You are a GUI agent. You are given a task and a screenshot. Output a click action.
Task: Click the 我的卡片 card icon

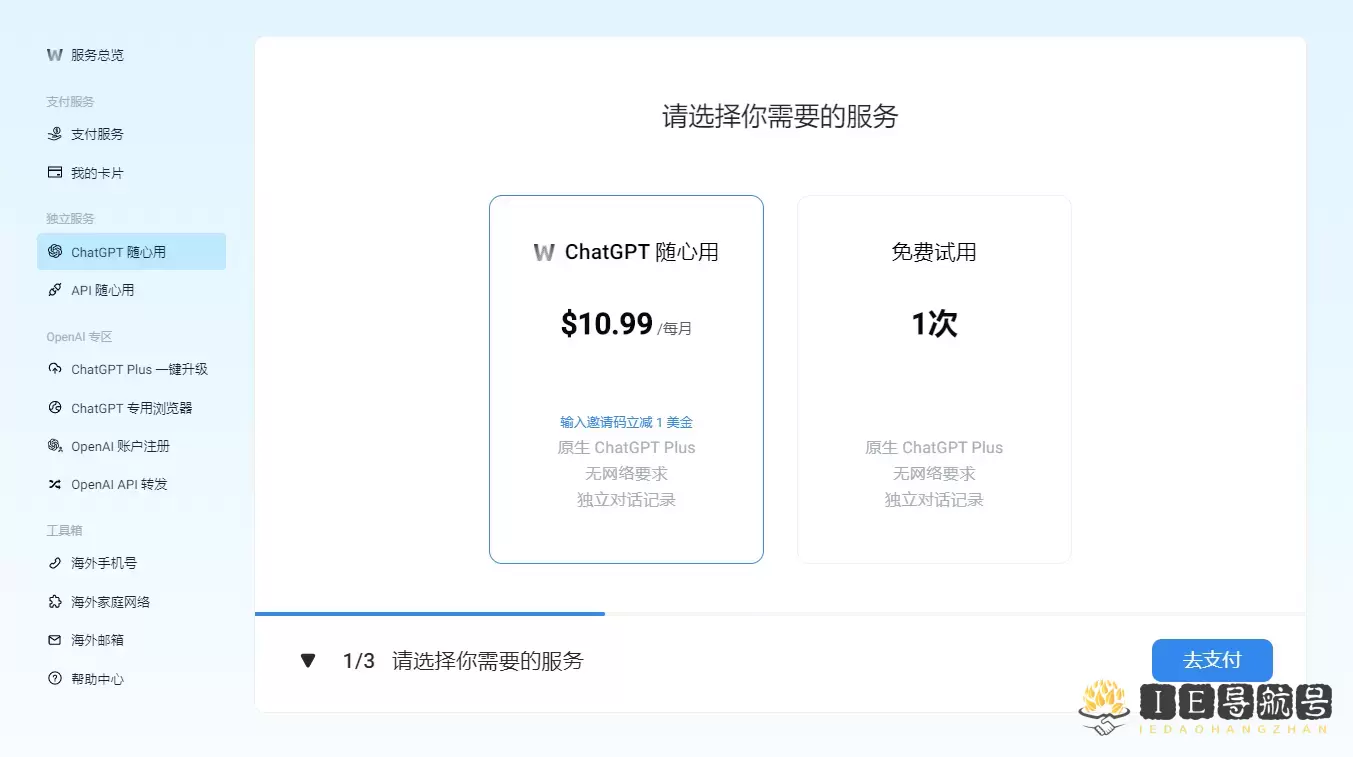[x=55, y=173]
